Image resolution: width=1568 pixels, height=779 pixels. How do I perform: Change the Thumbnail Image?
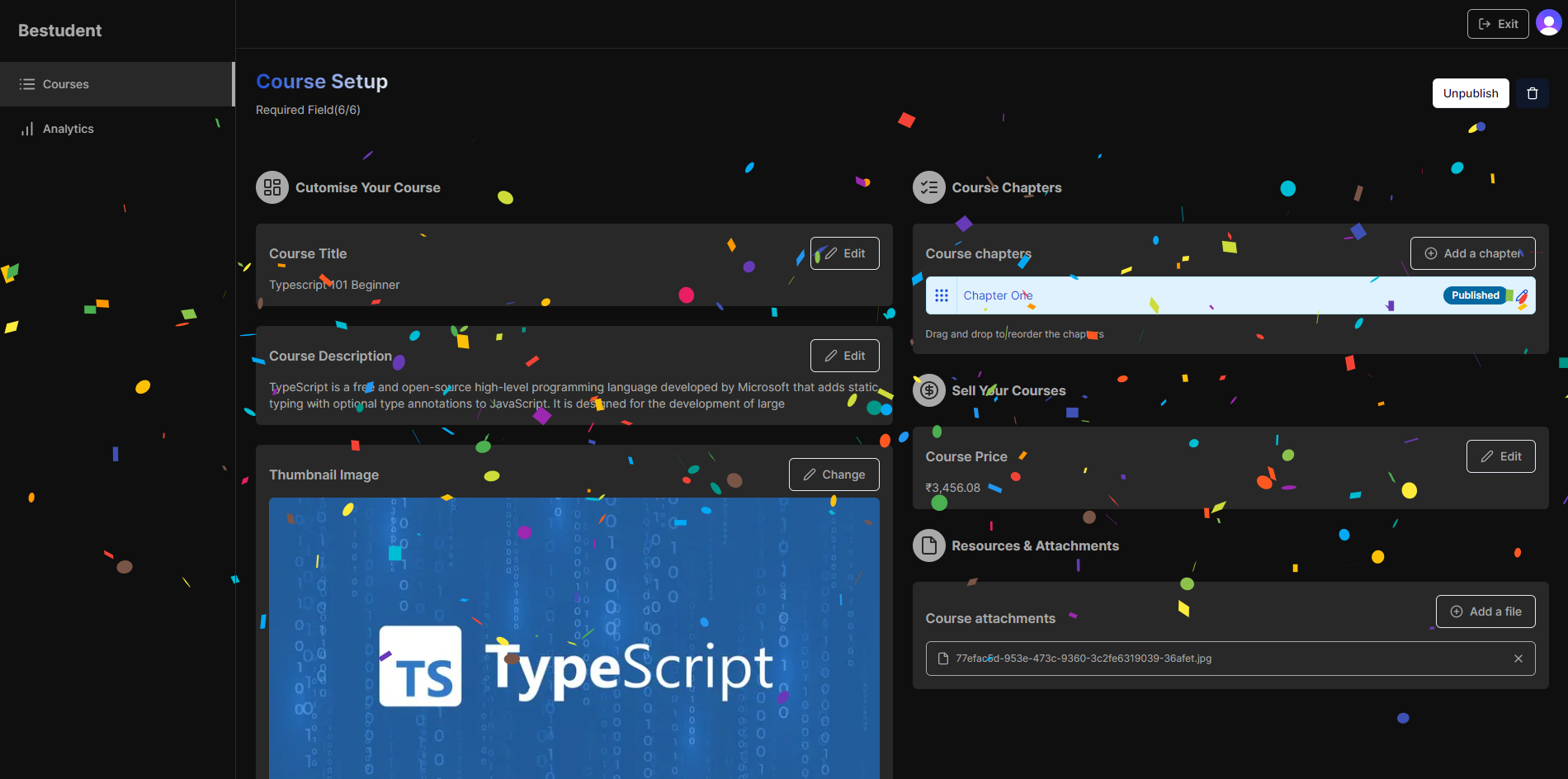(x=834, y=474)
